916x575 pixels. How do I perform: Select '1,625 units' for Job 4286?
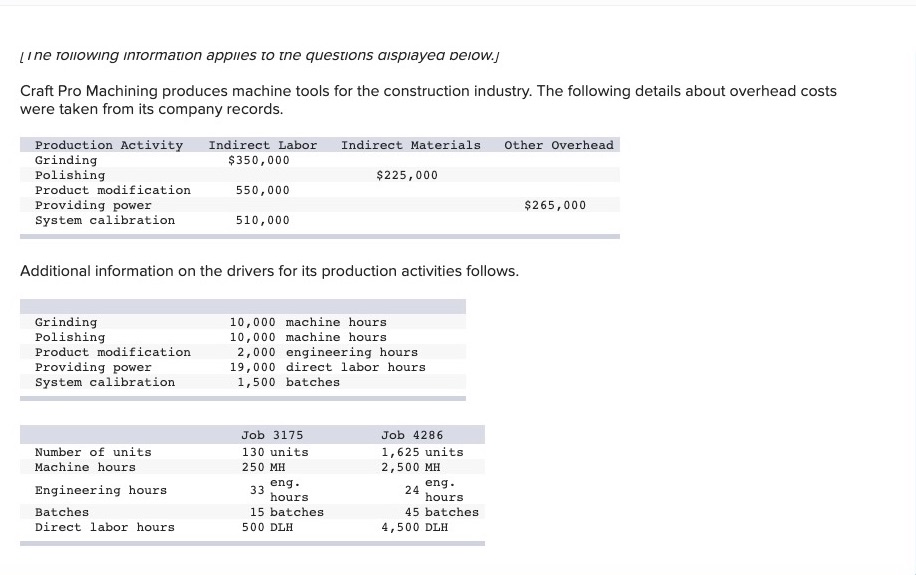point(422,452)
